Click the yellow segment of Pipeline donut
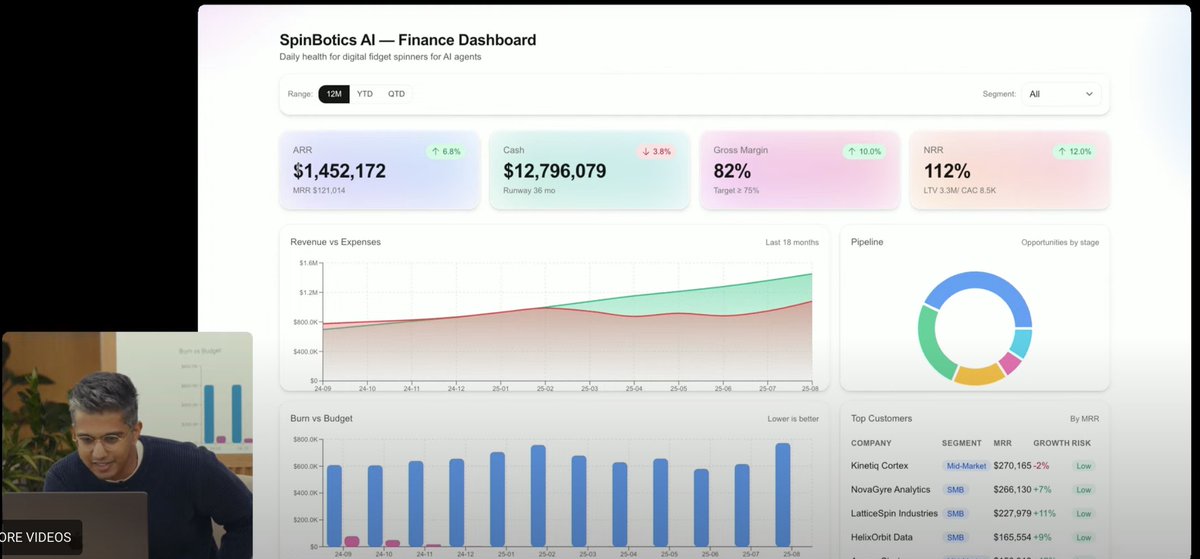Image resolution: width=1200 pixels, height=559 pixels. [979, 375]
